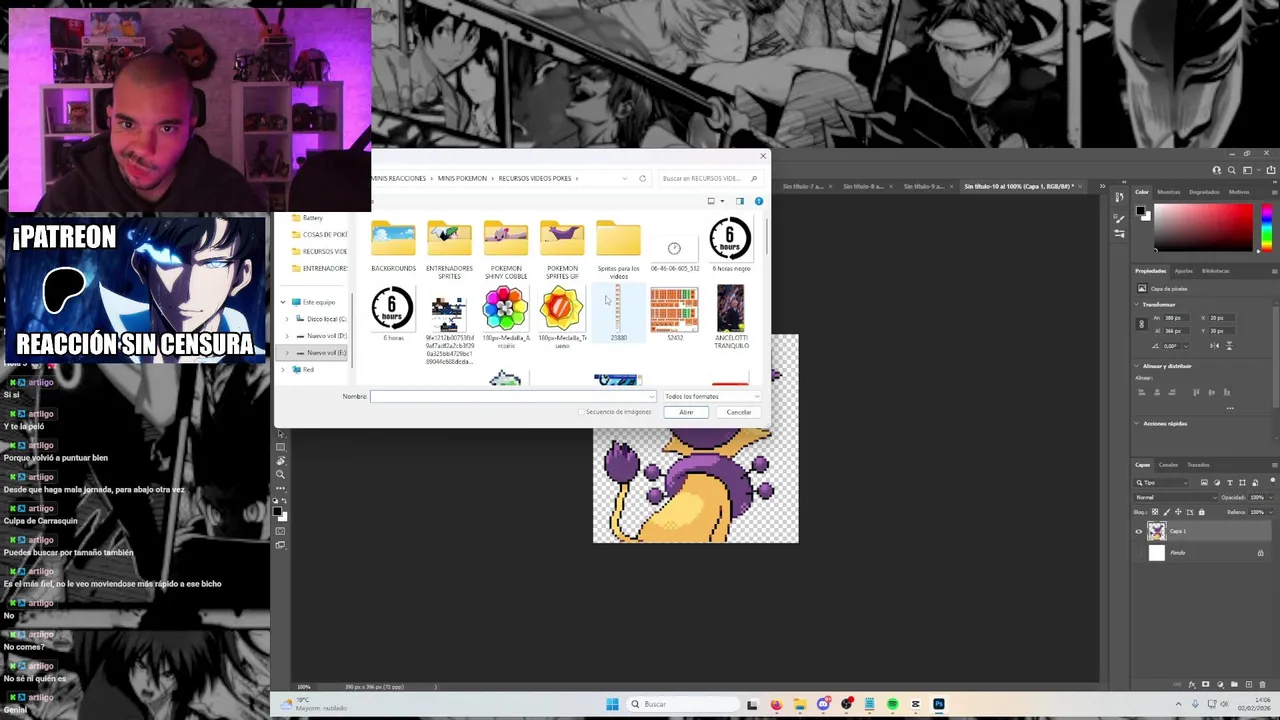The width and height of the screenshot is (1280, 720).
Task: Expand the Red network node
Action: pos(283,370)
